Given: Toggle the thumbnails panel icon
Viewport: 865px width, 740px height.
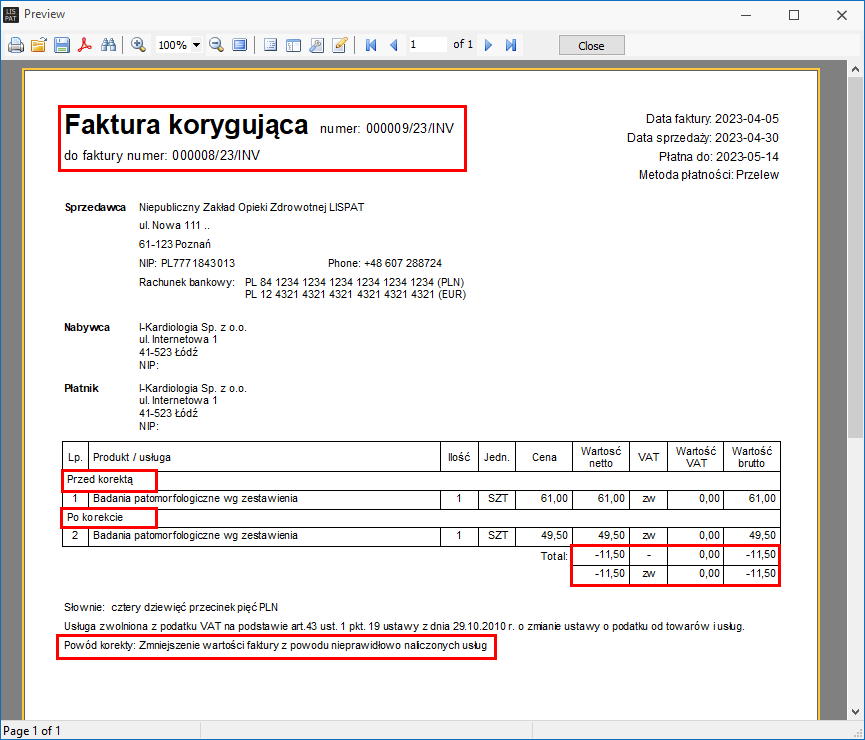Looking at the screenshot, I should (x=293, y=45).
